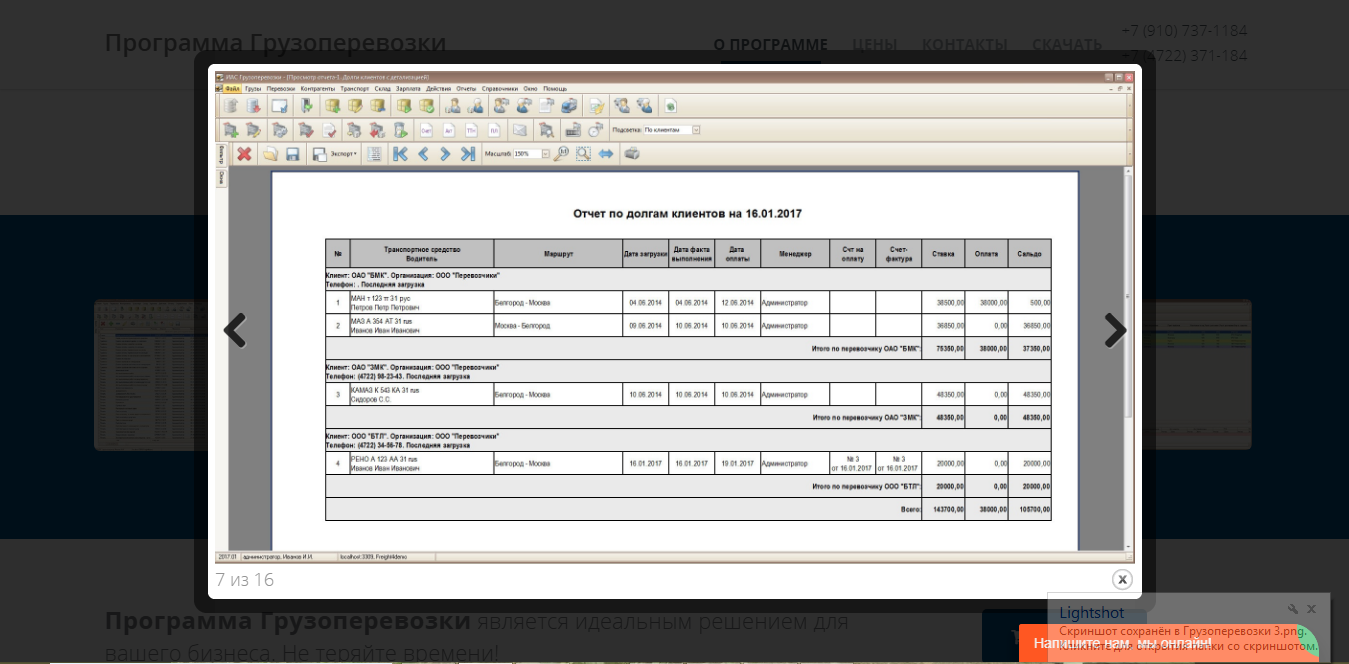Jump to last page of the report
1349x664 pixels.
(467, 154)
